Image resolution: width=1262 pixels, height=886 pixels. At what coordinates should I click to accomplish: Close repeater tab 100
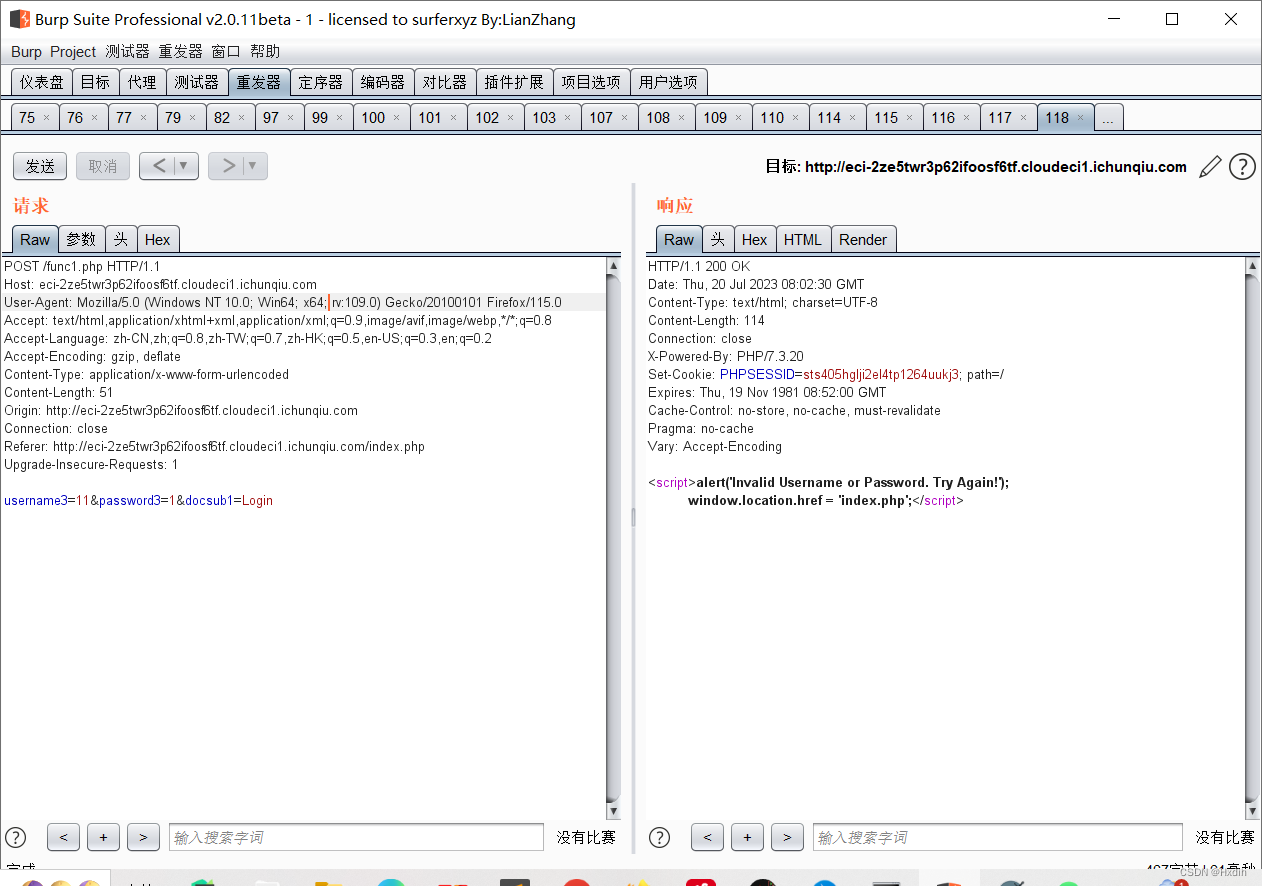[x=397, y=118]
